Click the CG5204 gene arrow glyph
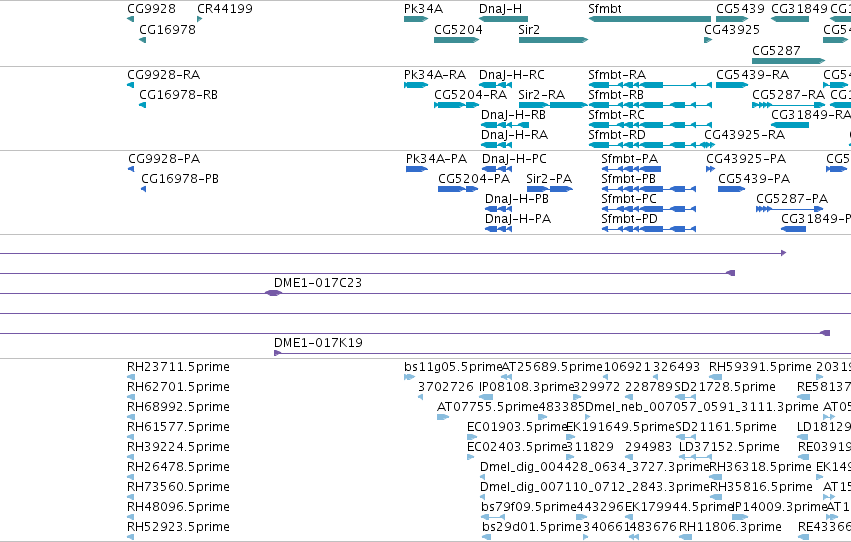The height and width of the screenshot is (542, 851). point(456,40)
